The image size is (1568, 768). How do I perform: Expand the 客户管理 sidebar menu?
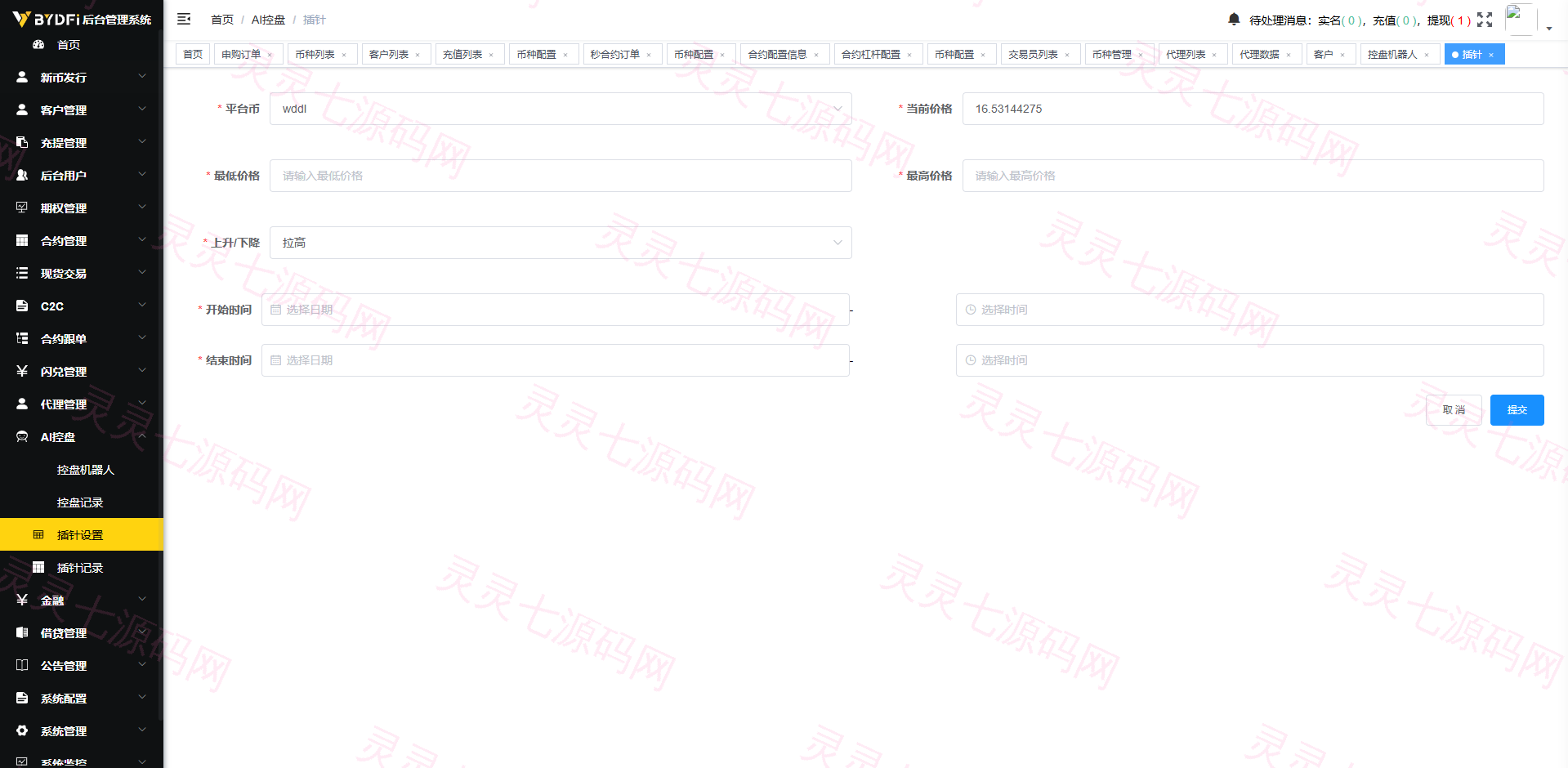(82, 109)
